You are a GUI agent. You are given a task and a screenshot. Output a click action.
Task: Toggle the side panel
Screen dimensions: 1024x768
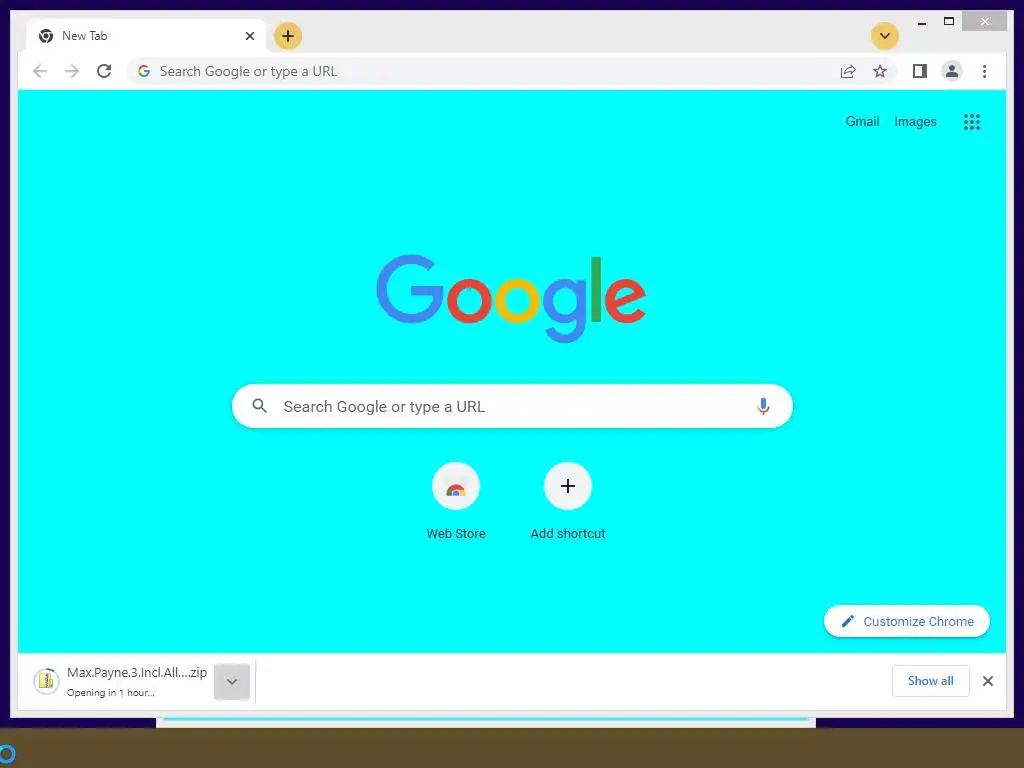[920, 71]
